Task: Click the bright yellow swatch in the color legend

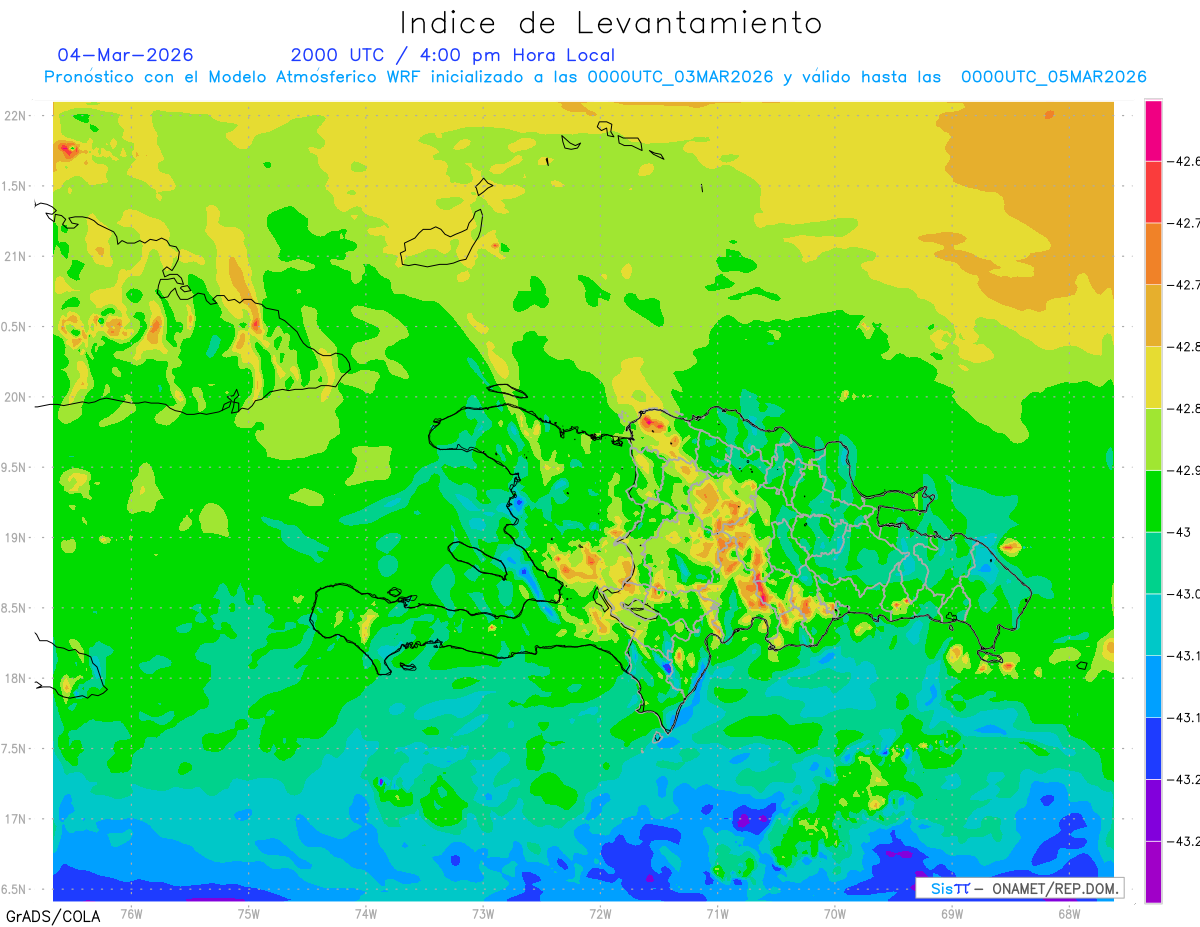Action: (x=1153, y=377)
